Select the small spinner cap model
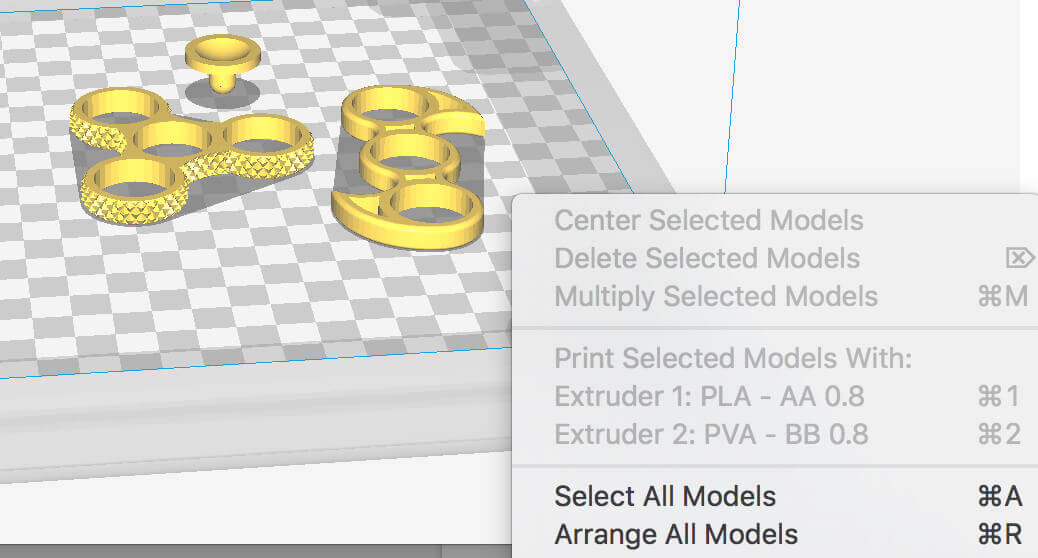The image size is (1038, 558). click(x=222, y=61)
